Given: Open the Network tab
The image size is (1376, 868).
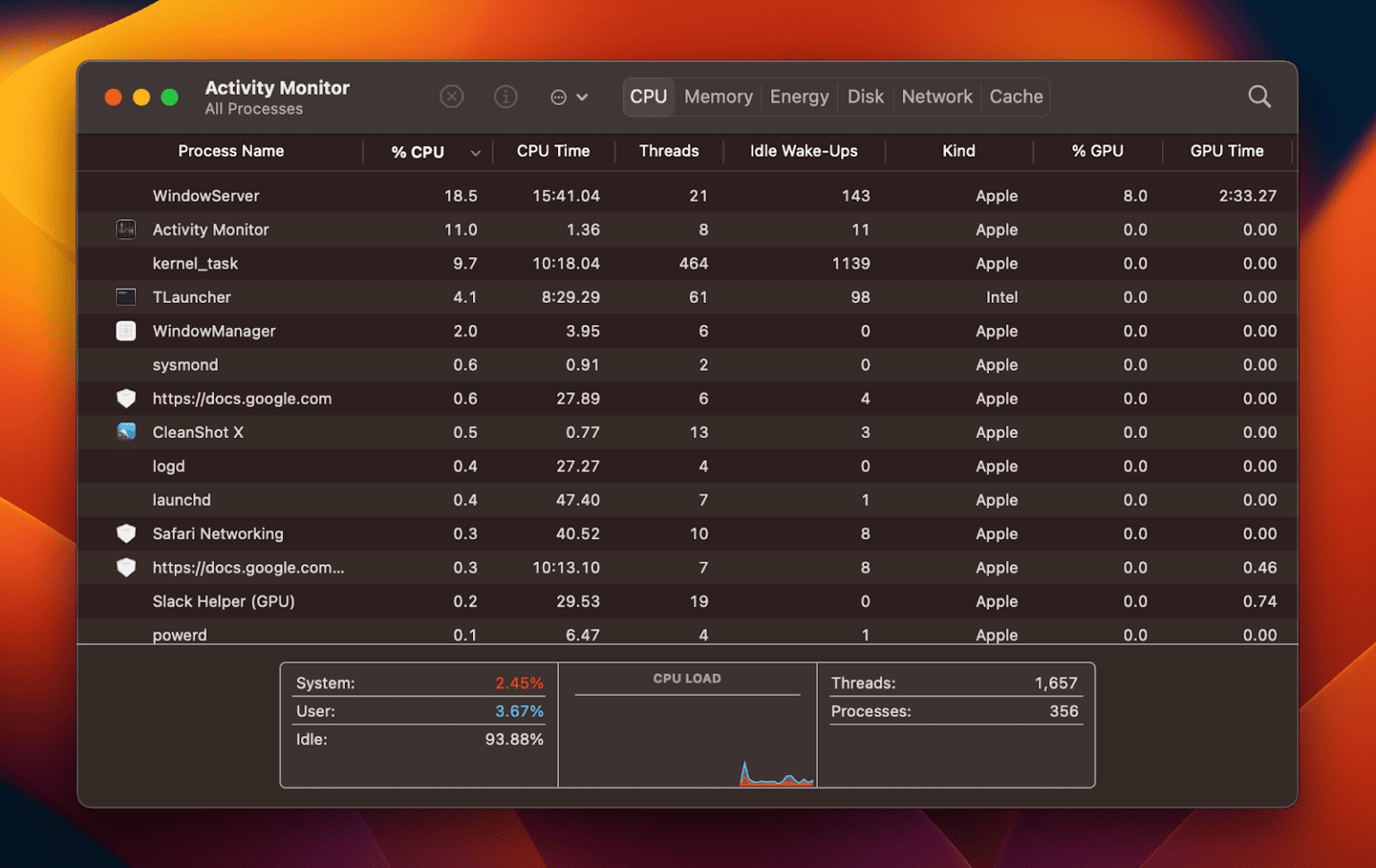Looking at the screenshot, I should 936,97.
